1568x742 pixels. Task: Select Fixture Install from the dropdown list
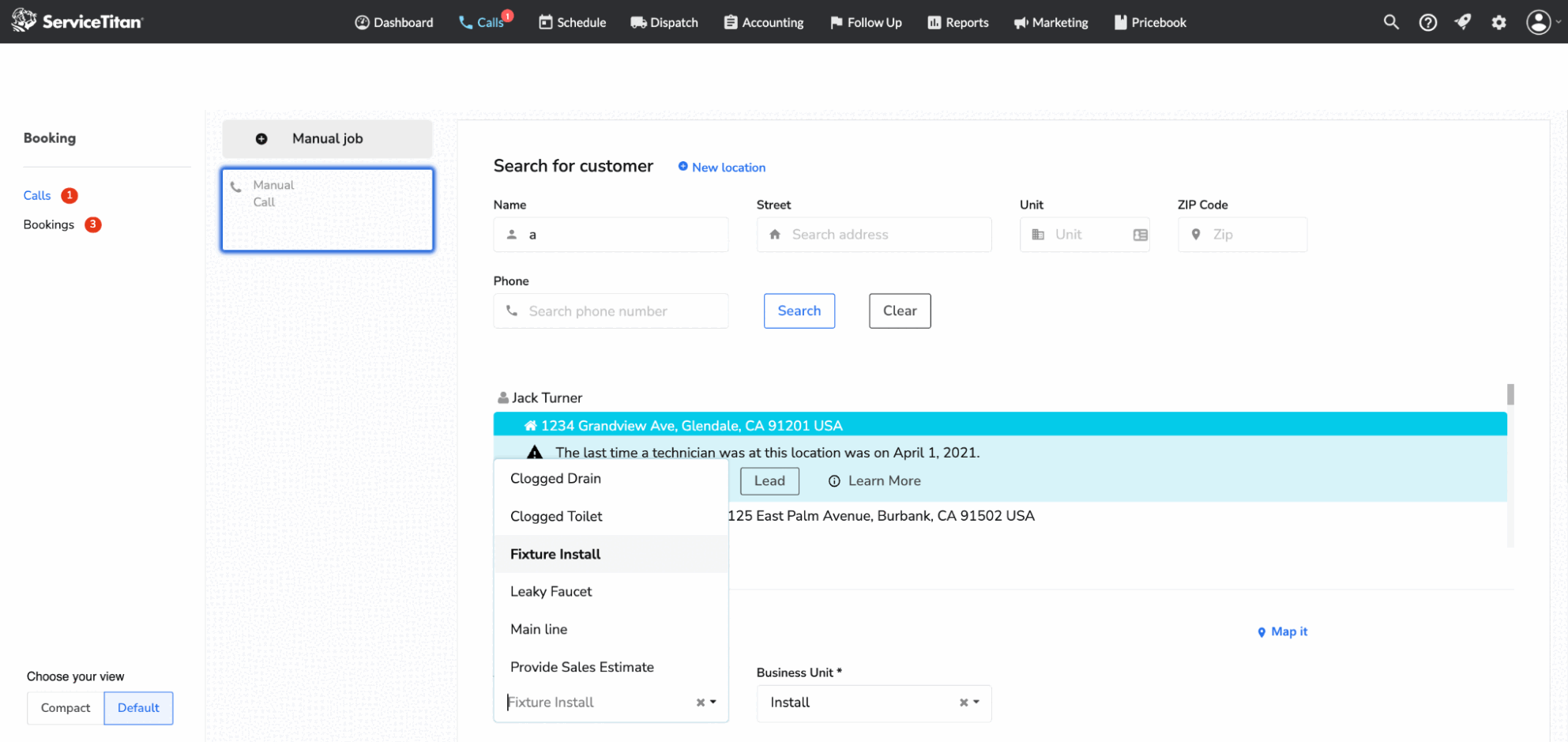(555, 554)
